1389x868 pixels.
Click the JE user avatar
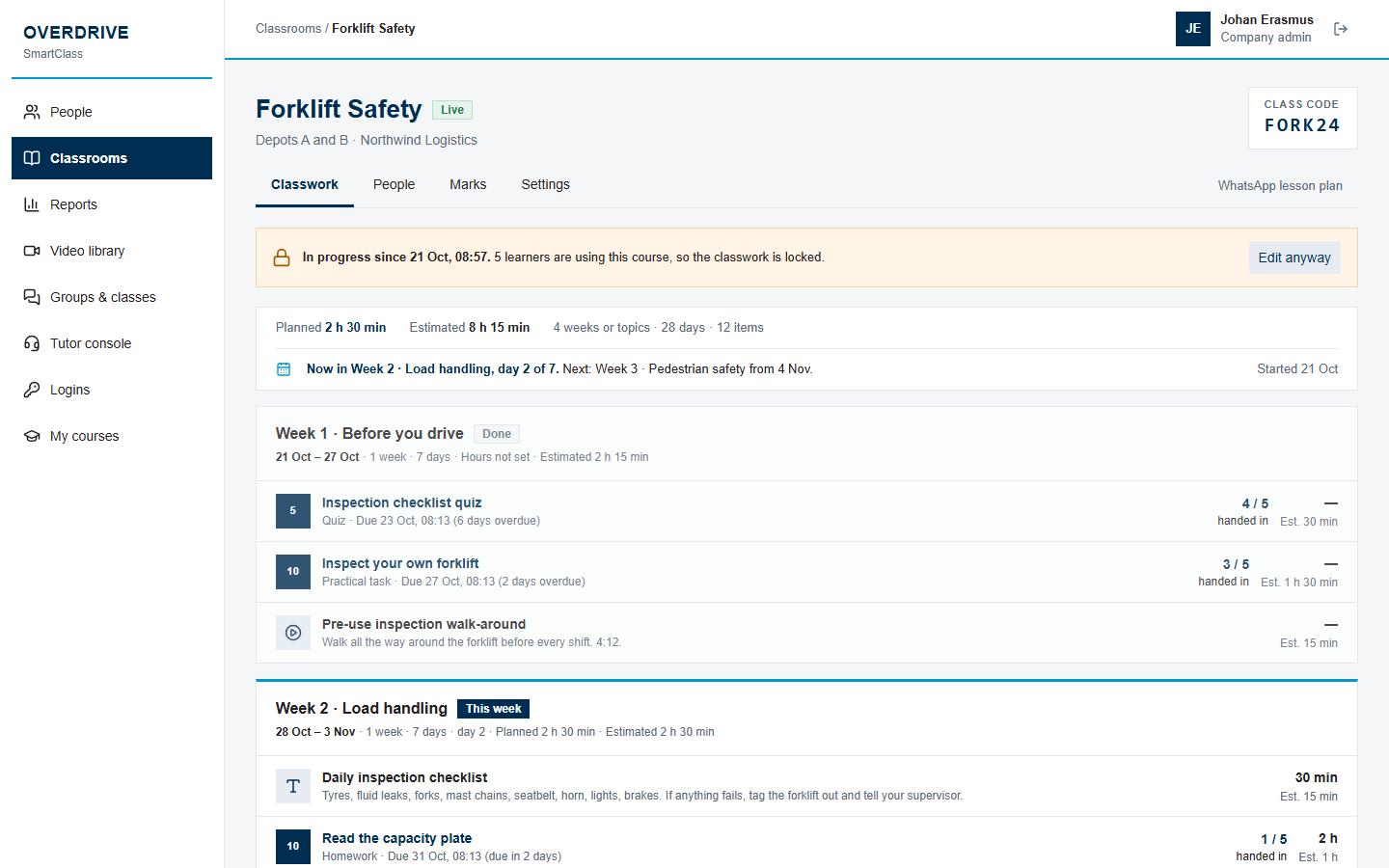1193,29
